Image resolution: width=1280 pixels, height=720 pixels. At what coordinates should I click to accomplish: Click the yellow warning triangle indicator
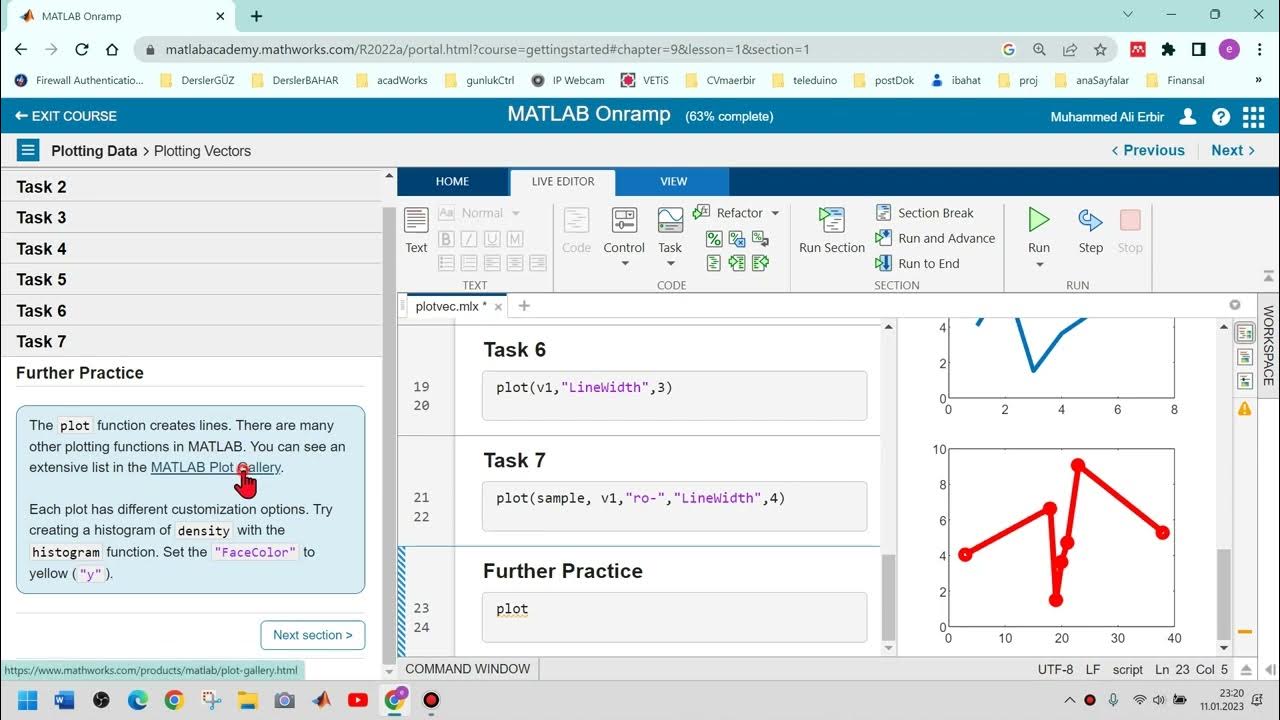point(1245,408)
